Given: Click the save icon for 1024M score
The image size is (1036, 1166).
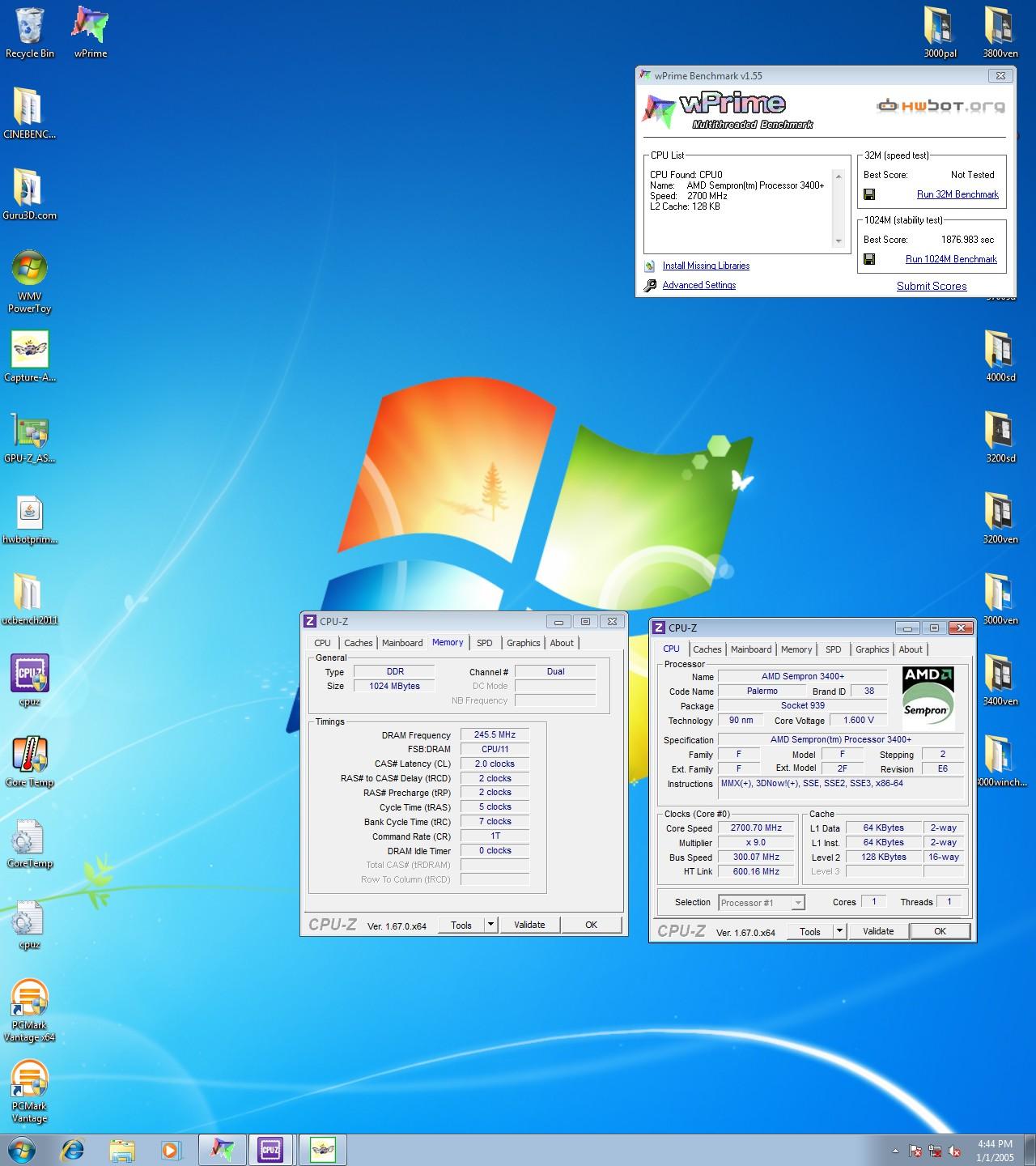Looking at the screenshot, I should click(869, 259).
